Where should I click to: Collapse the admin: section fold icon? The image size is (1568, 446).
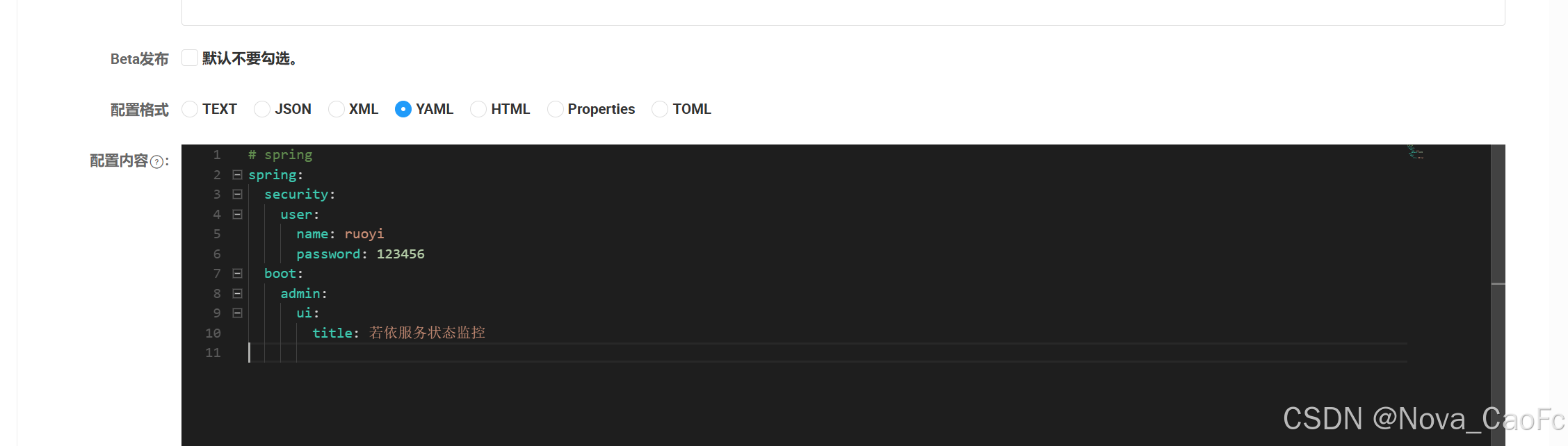click(237, 294)
